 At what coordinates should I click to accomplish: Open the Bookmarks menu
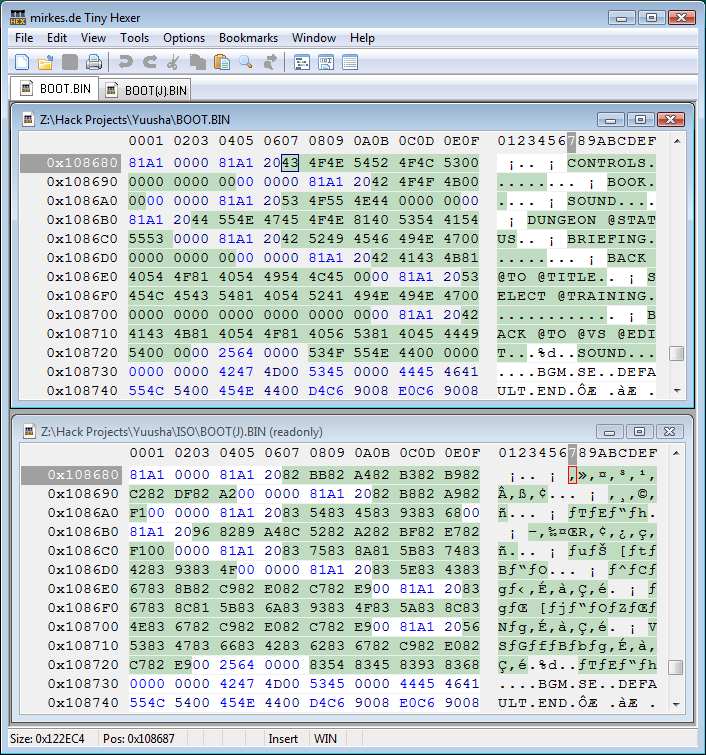pyautogui.click(x=248, y=38)
